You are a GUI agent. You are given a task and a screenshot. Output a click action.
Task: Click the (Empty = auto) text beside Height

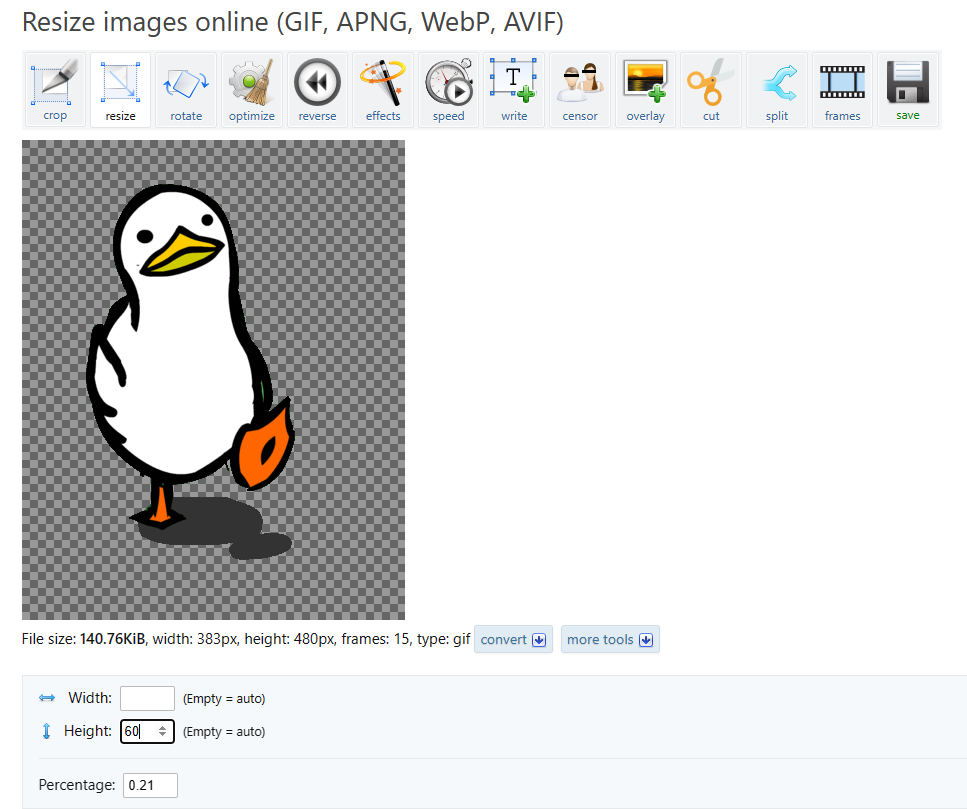(224, 732)
